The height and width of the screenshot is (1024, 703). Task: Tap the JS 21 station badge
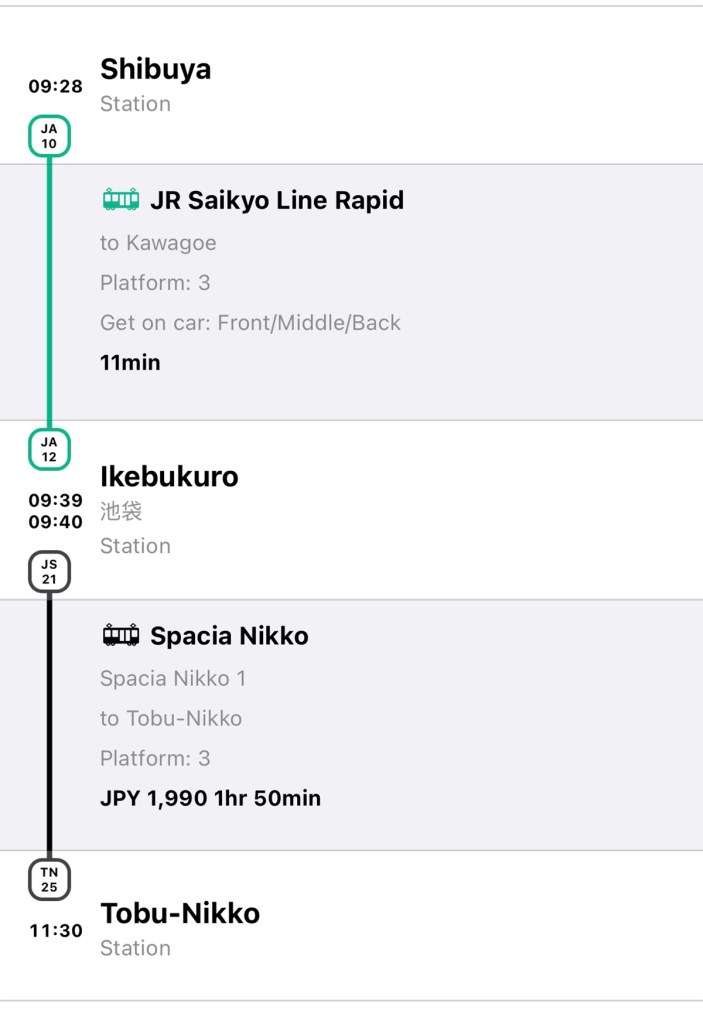tap(49, 572)
